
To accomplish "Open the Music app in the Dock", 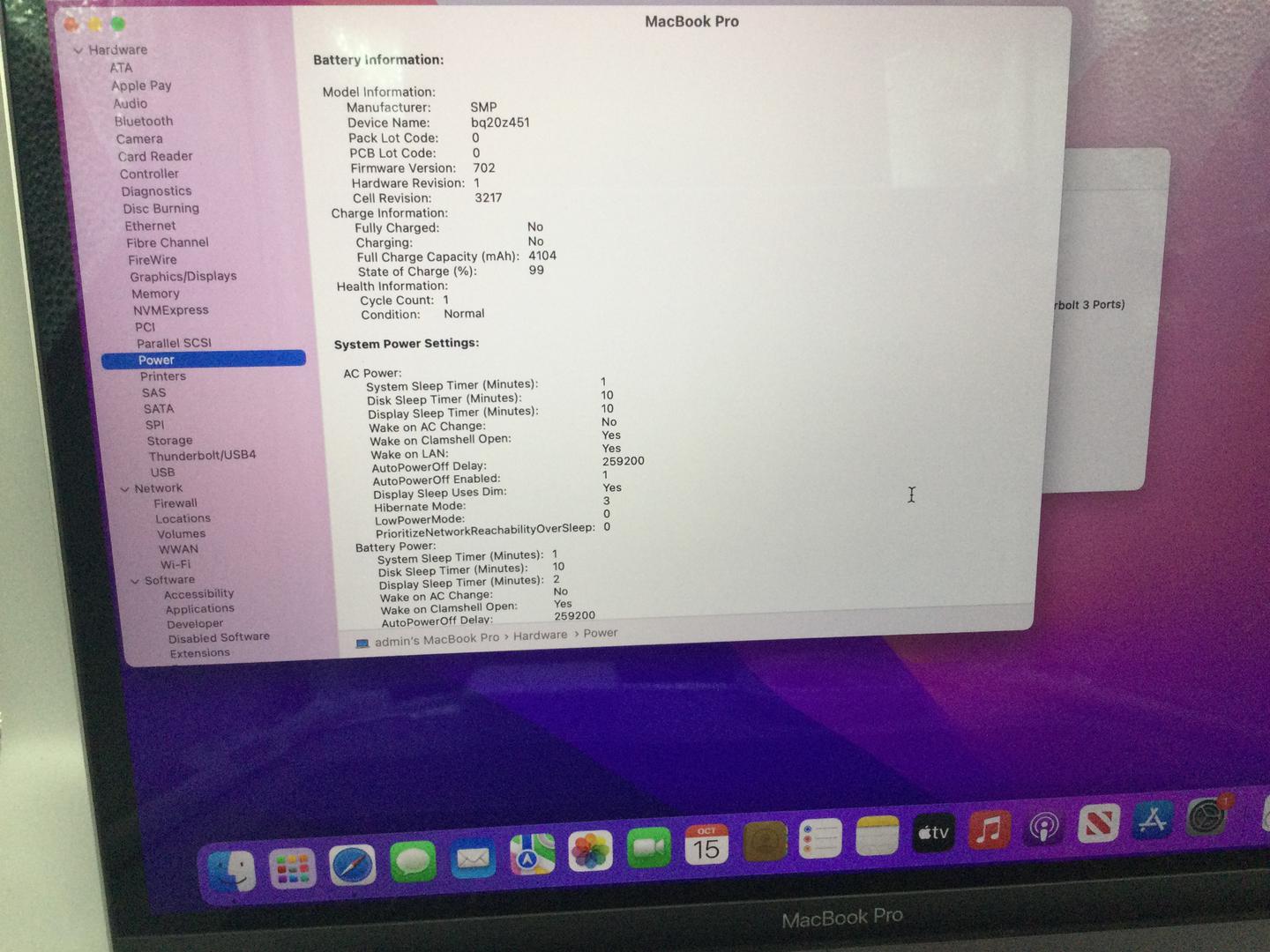I will click(989, 829).
